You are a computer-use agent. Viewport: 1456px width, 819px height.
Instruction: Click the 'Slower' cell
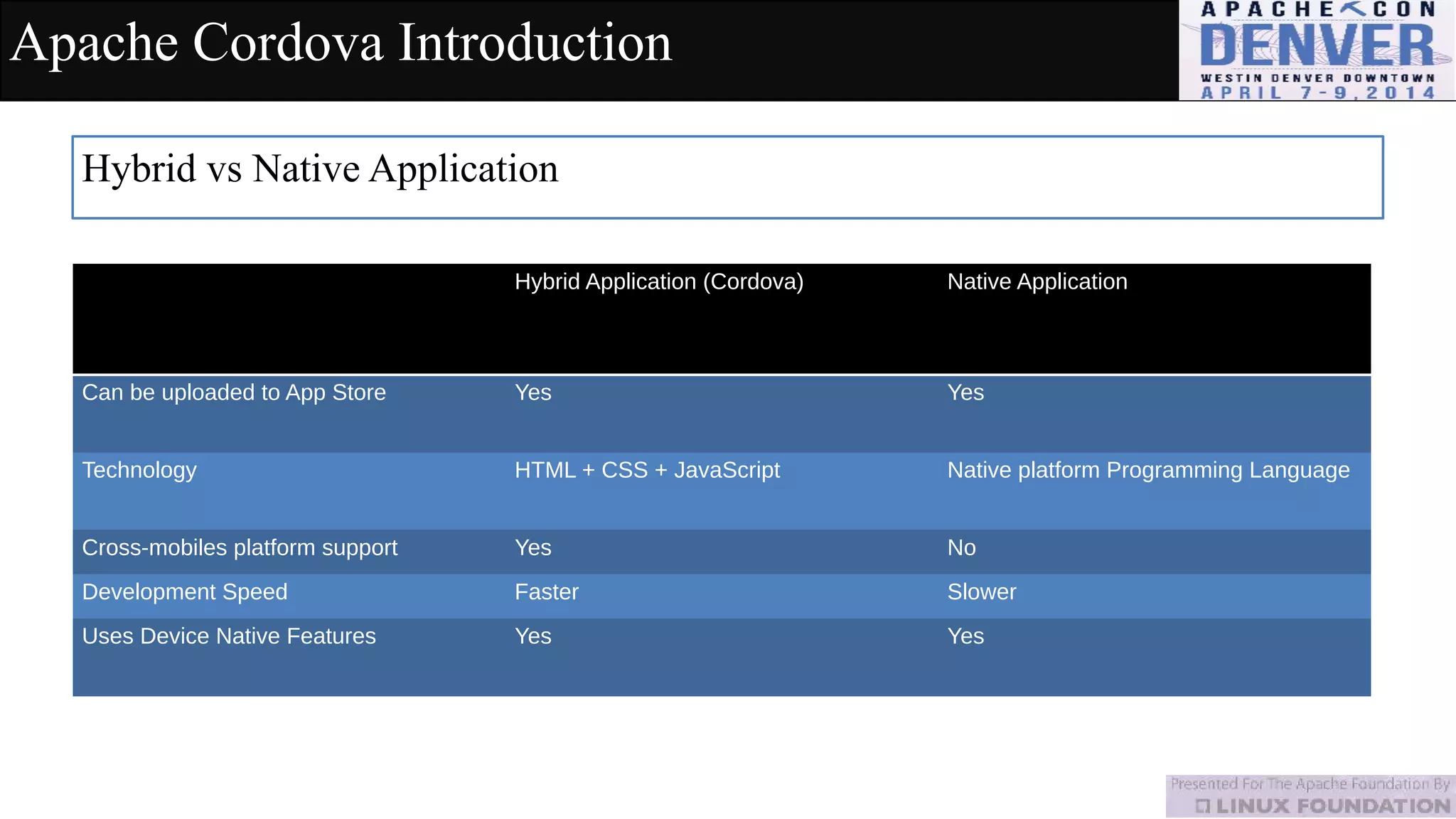(x=982, y=592)
